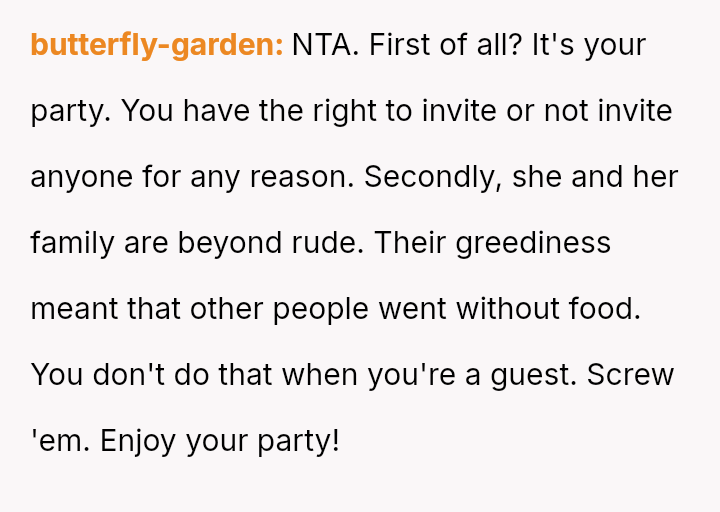Click the word "Secondly"
Viewport: 720px width, 512px height.
436,177
